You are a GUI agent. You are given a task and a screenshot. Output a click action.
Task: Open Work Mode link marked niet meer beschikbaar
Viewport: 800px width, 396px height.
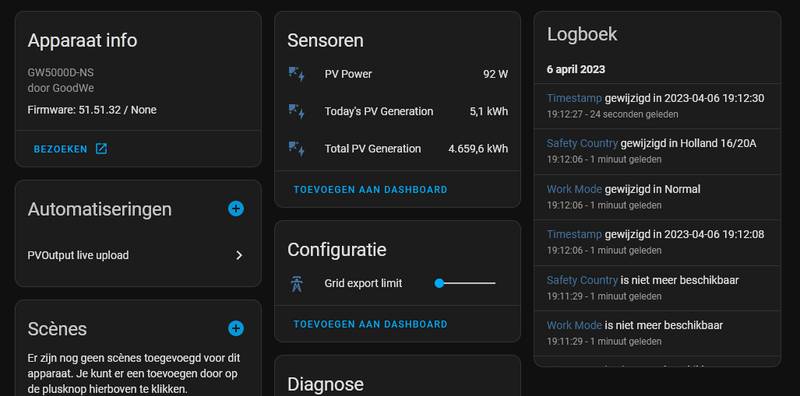coord(574,326)
